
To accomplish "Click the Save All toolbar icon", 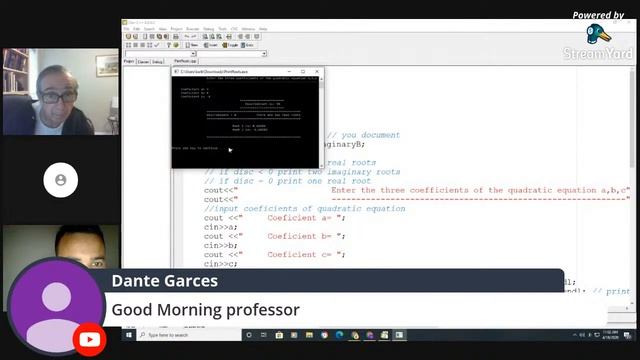I will (159, 36).
